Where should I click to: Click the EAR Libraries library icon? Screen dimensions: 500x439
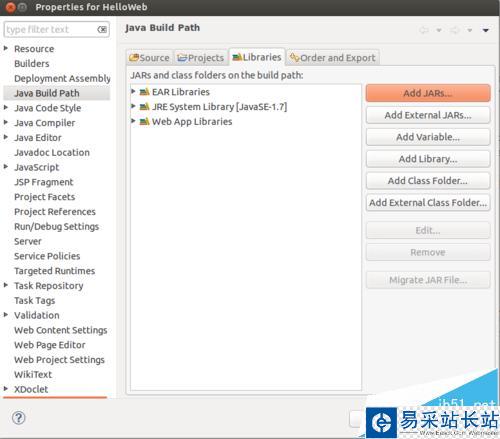pyautogui.click(x=144, y=92)
